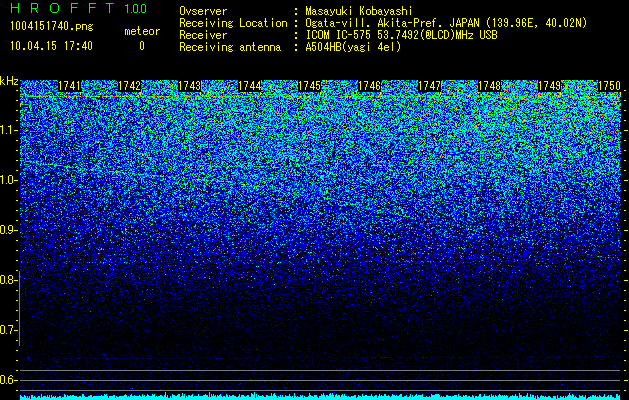The image size is (629, 400).
Task: Click the 1.0 frequency axis label
Action: point(9,180)
